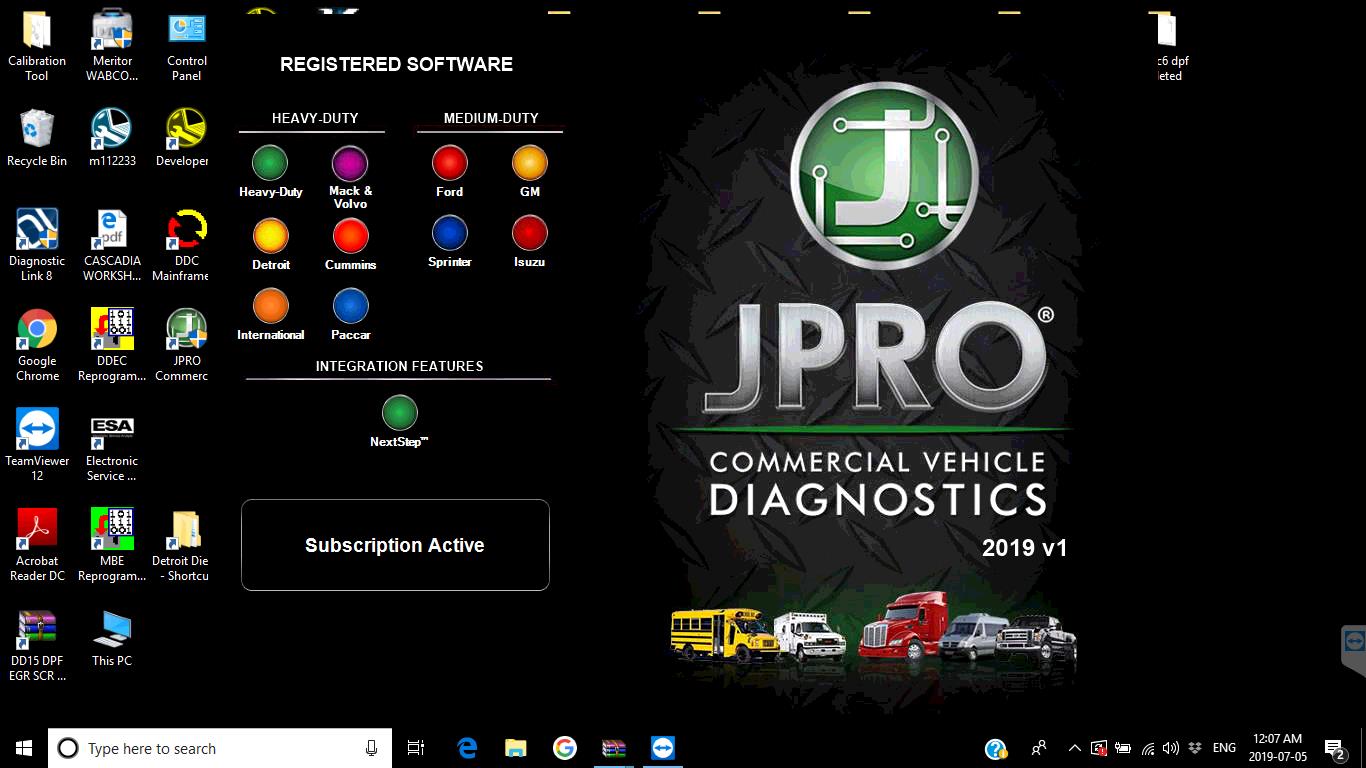Click the Subscription Active box
Screen dimensions: 1366x768
click(x=395, y=545)
